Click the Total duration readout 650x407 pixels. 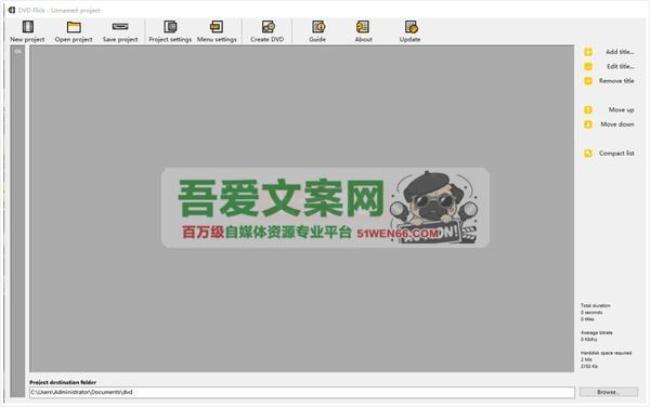coord(595,312)
